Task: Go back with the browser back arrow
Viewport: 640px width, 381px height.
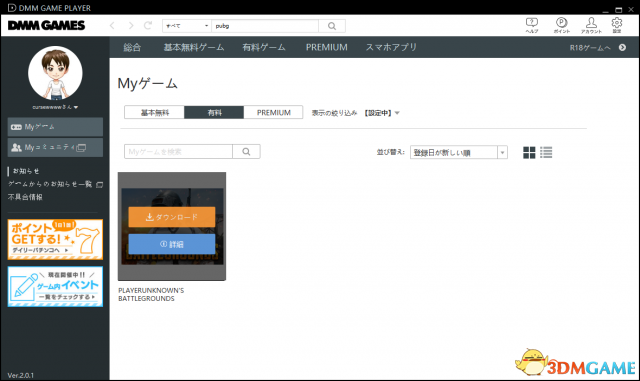Action: click(x=112, y=26)
